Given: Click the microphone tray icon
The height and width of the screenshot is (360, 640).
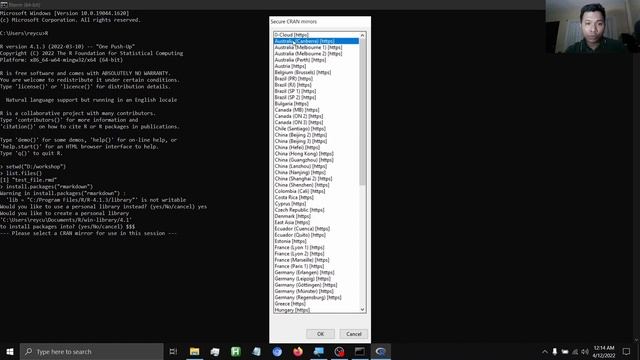Looking at the screenshot, I should [554, 351].
